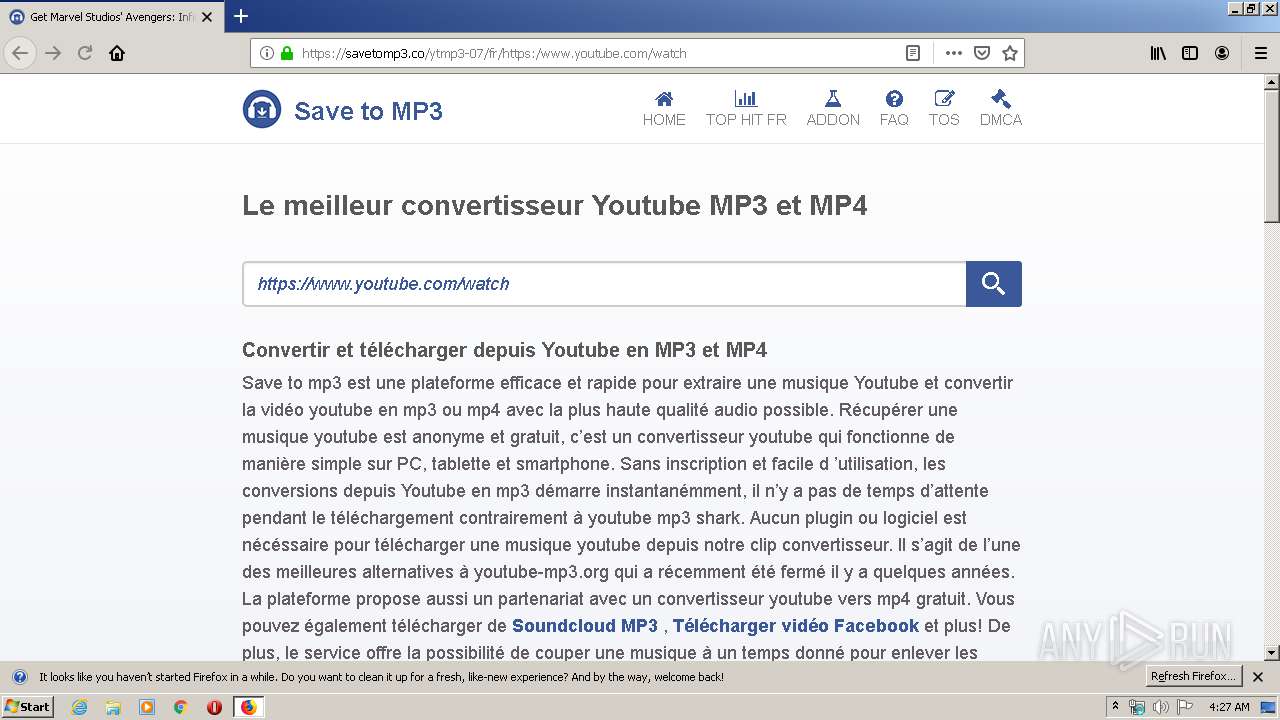Toggle Reader View in address bar
The image size is (1280, 720).
pyautogui.click(x=913, y=53)
